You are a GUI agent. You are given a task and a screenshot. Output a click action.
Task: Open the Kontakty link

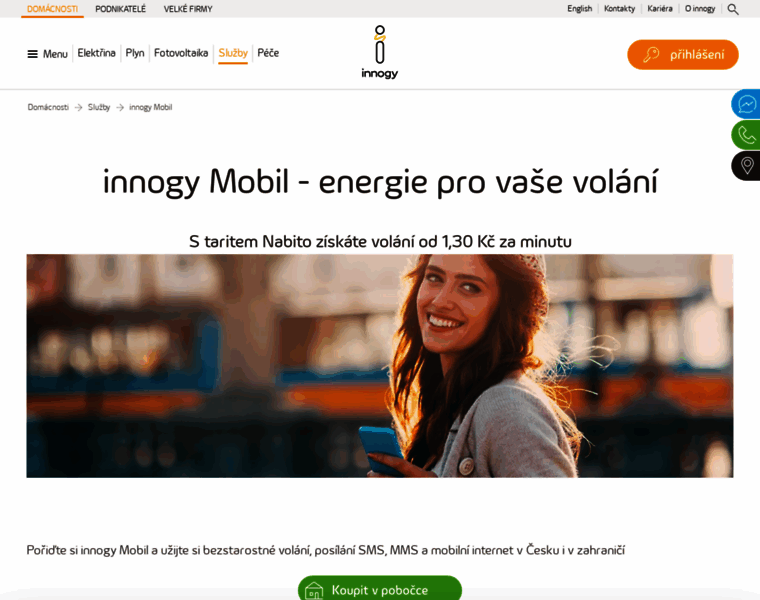[x=619, y=8]
